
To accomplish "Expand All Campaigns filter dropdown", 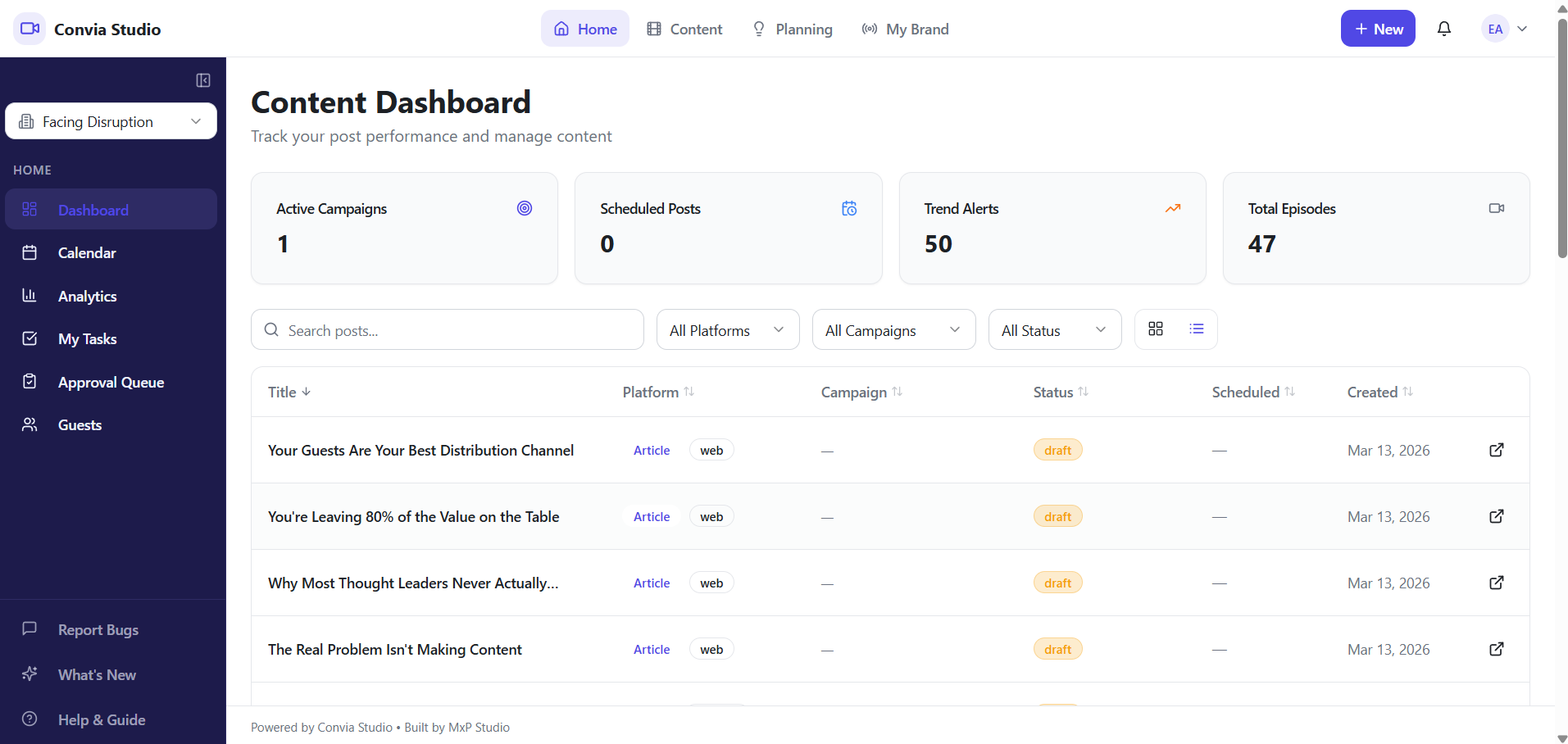I will 893,329.
